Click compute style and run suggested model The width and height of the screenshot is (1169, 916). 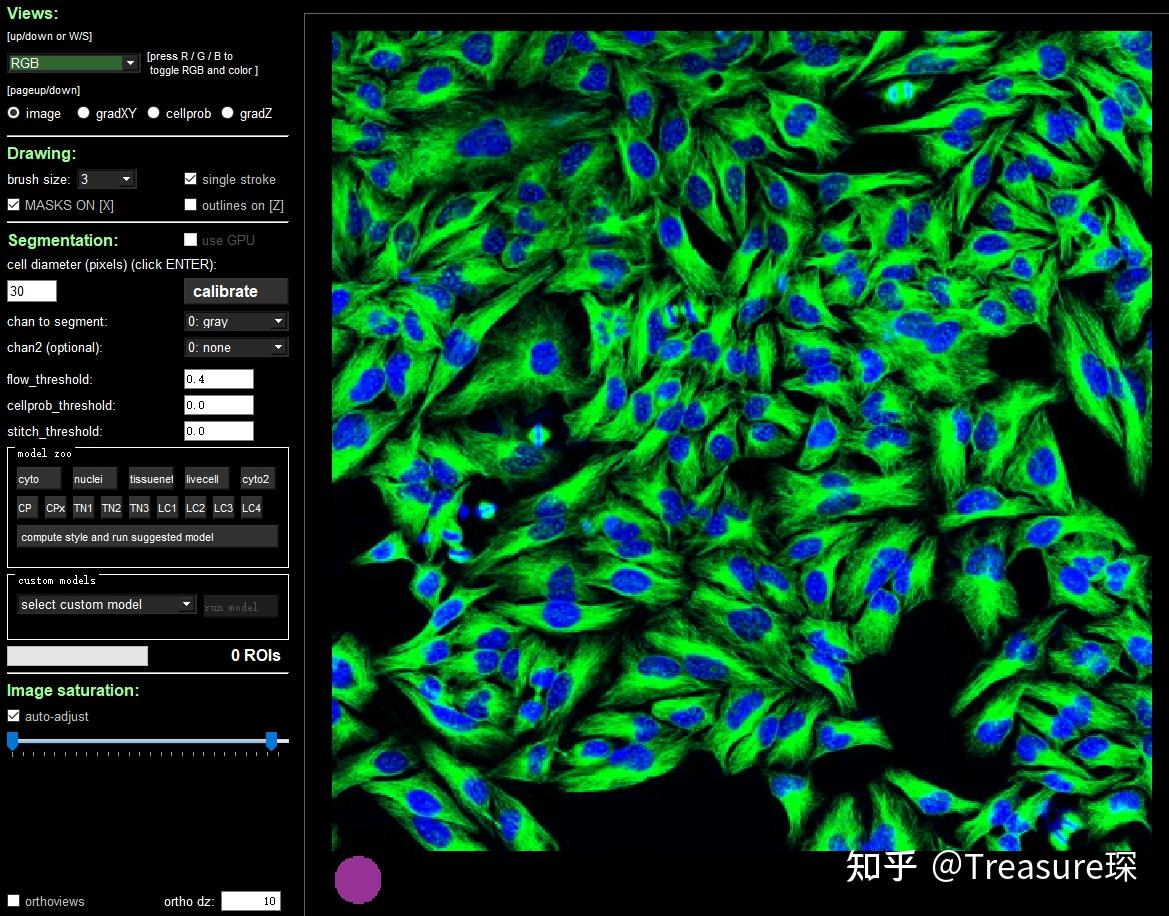pyautogui.click(x=146, y=536)
